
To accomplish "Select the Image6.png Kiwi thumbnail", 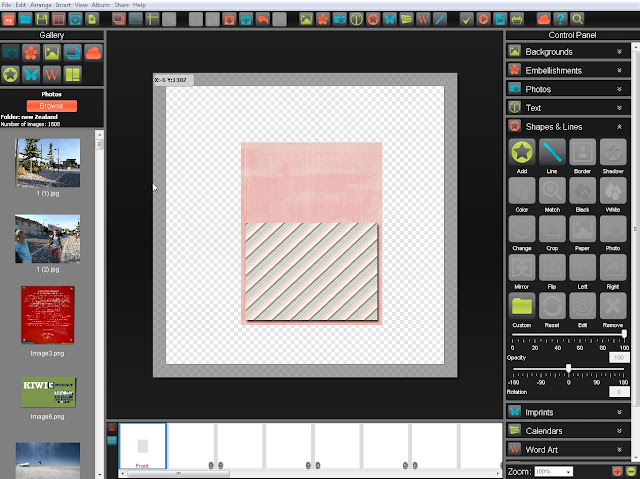I will point(48,392).
